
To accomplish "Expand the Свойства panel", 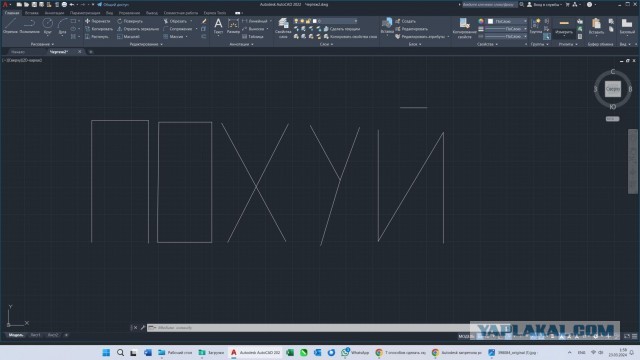I will coord(487,44).
